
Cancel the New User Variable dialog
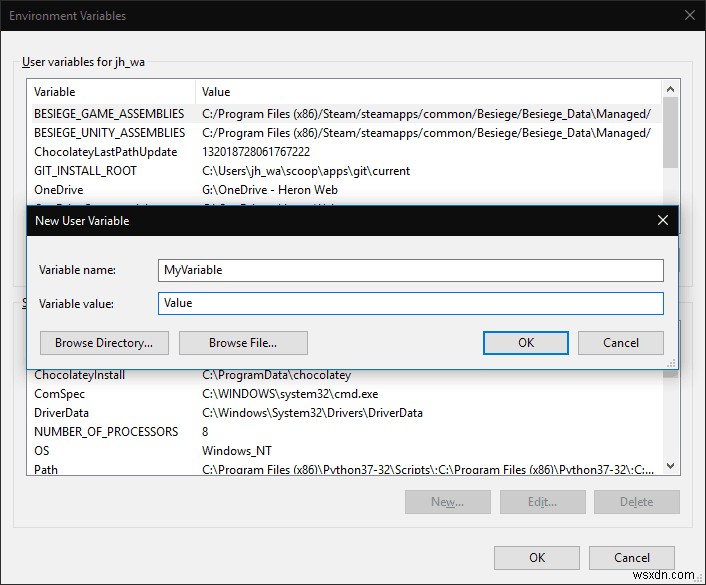click(620, 343)
